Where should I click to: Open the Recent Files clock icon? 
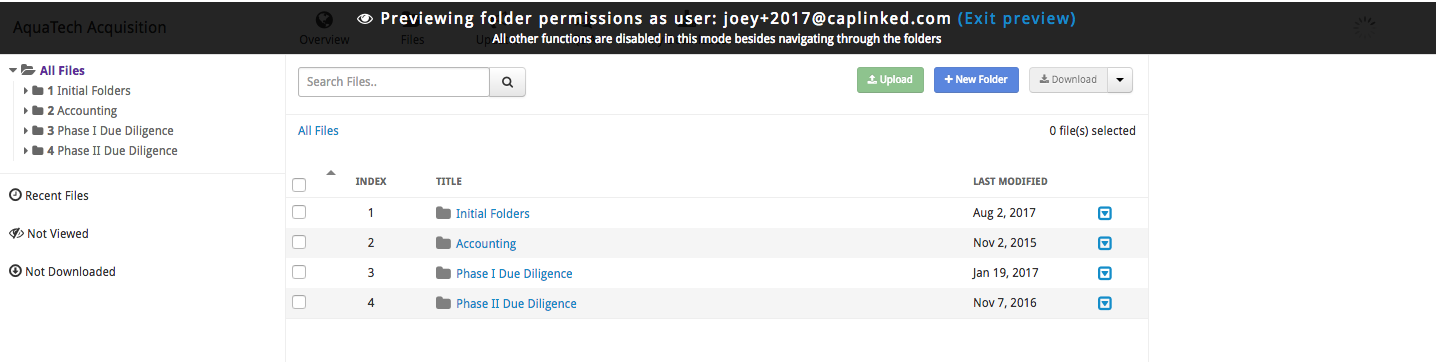click(15, 195)
